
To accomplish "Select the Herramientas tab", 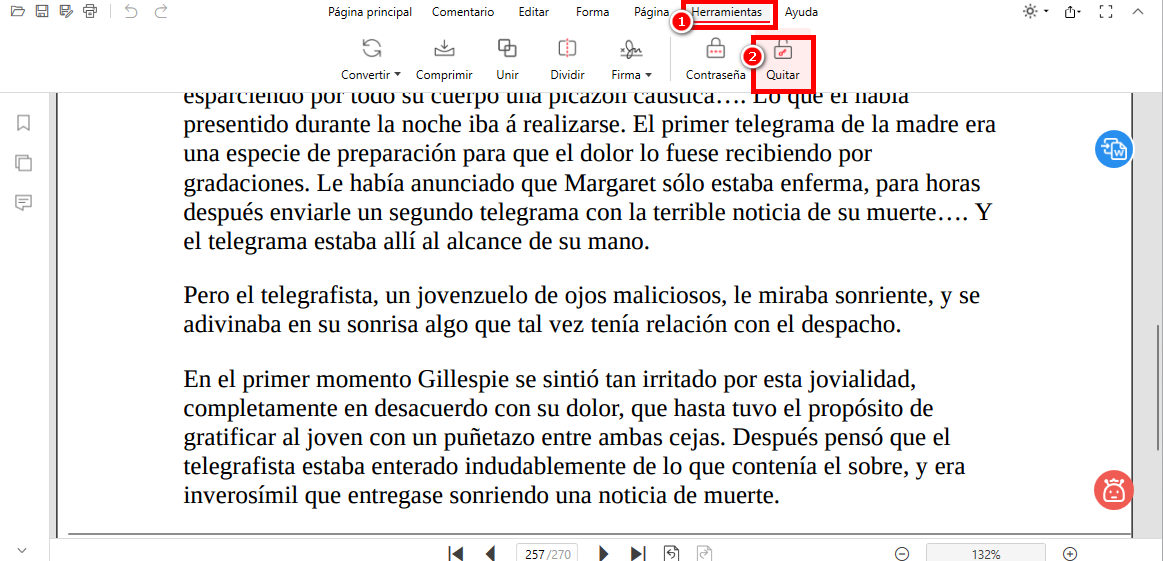I will [726, 12].
